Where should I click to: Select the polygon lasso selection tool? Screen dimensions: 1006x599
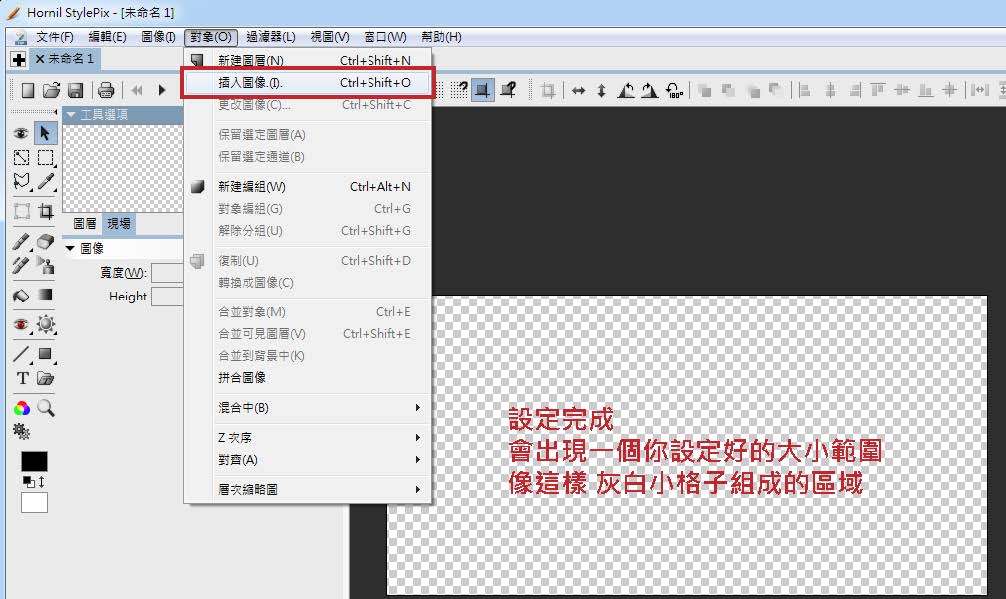22,182
